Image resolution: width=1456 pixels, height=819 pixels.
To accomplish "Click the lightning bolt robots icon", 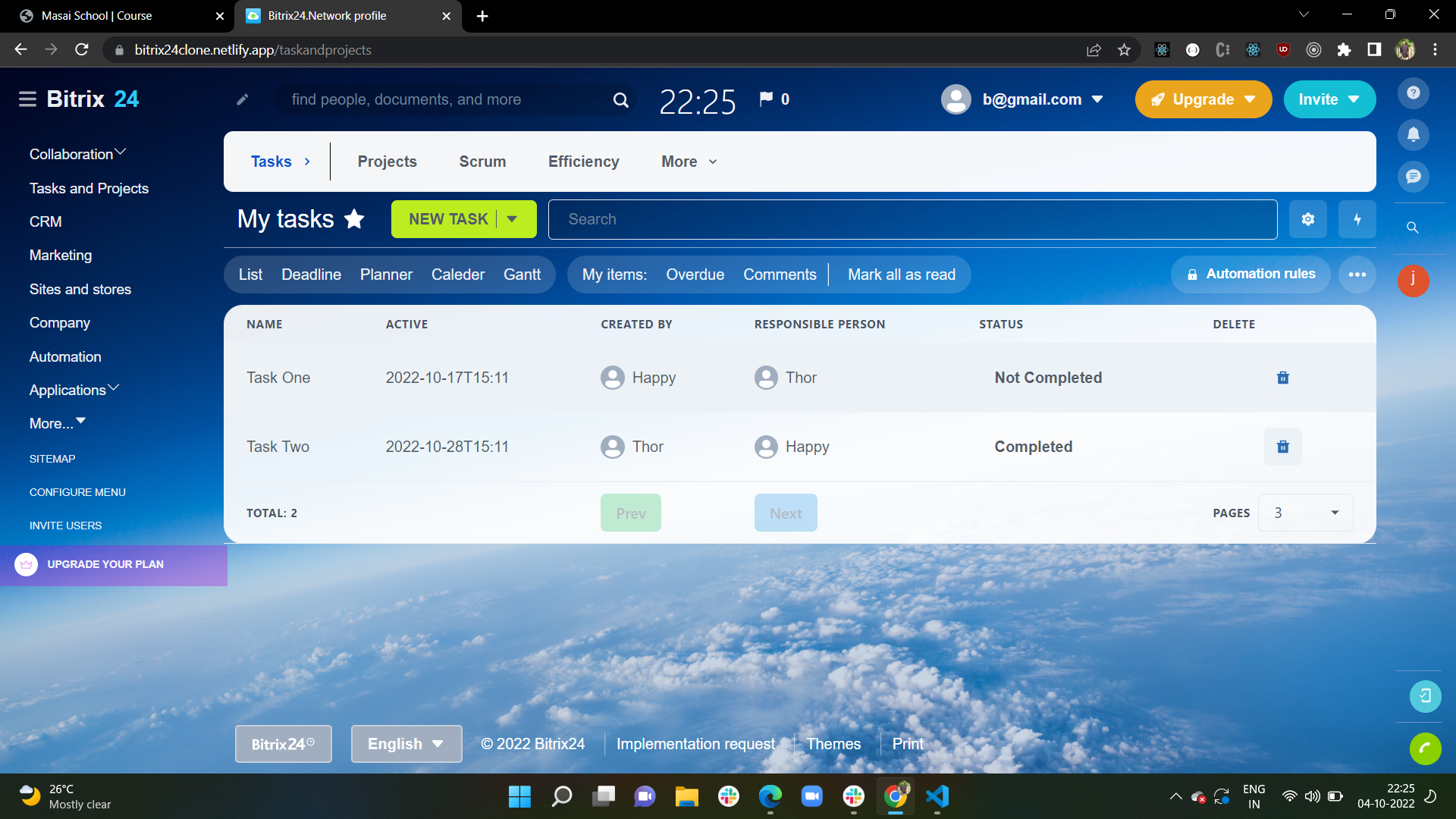I will click(1357, 219).
